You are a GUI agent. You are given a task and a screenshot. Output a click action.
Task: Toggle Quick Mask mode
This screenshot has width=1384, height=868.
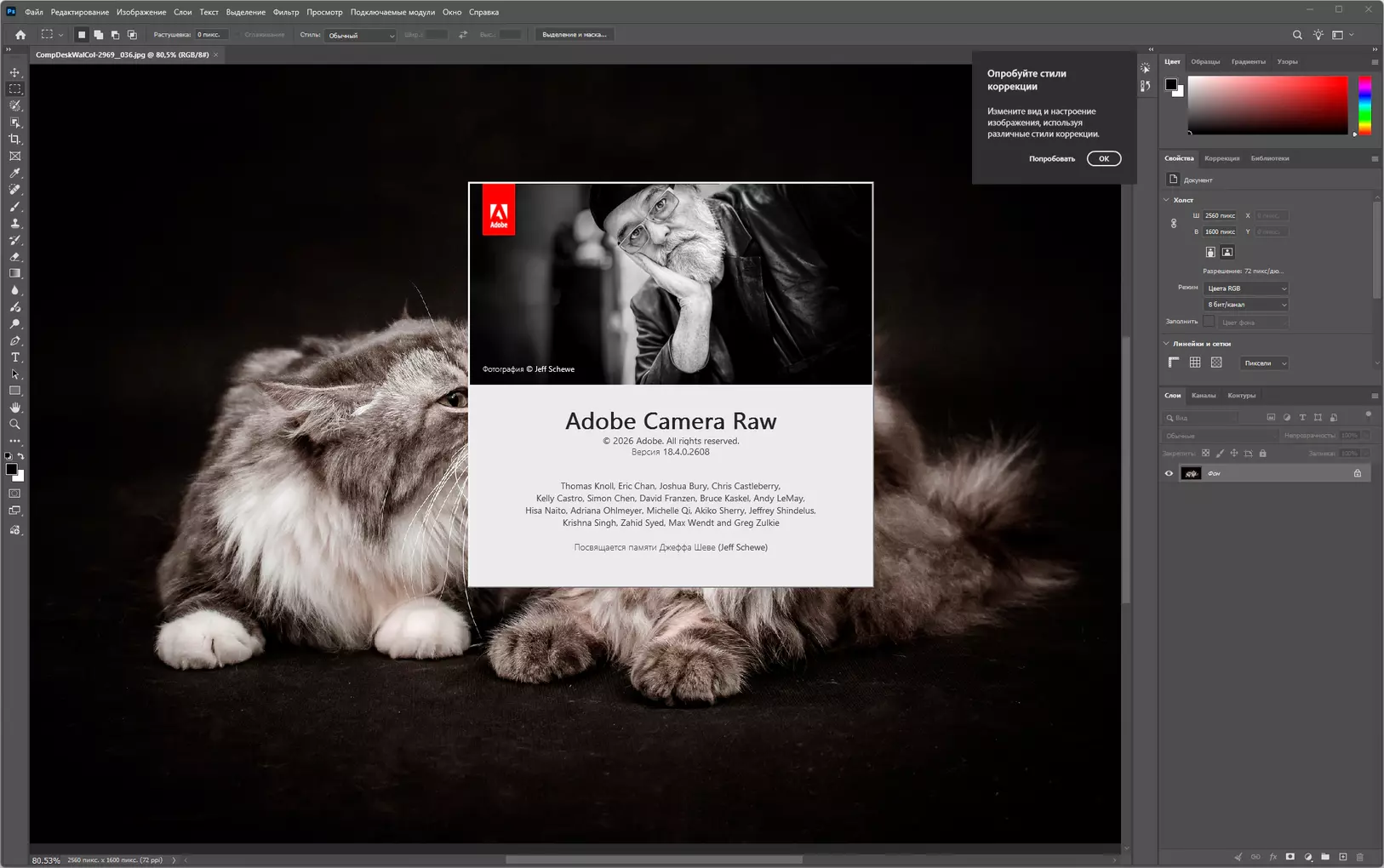15,494
